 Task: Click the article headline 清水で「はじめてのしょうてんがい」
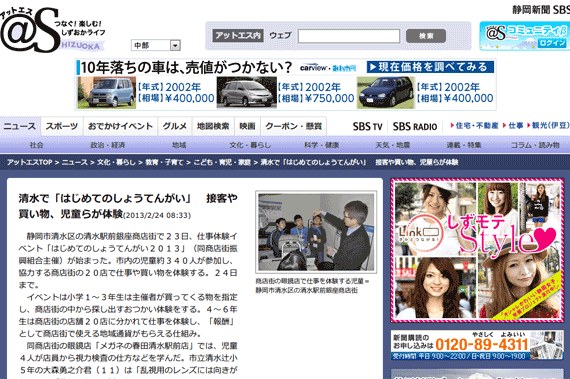[x=128, y=206]
